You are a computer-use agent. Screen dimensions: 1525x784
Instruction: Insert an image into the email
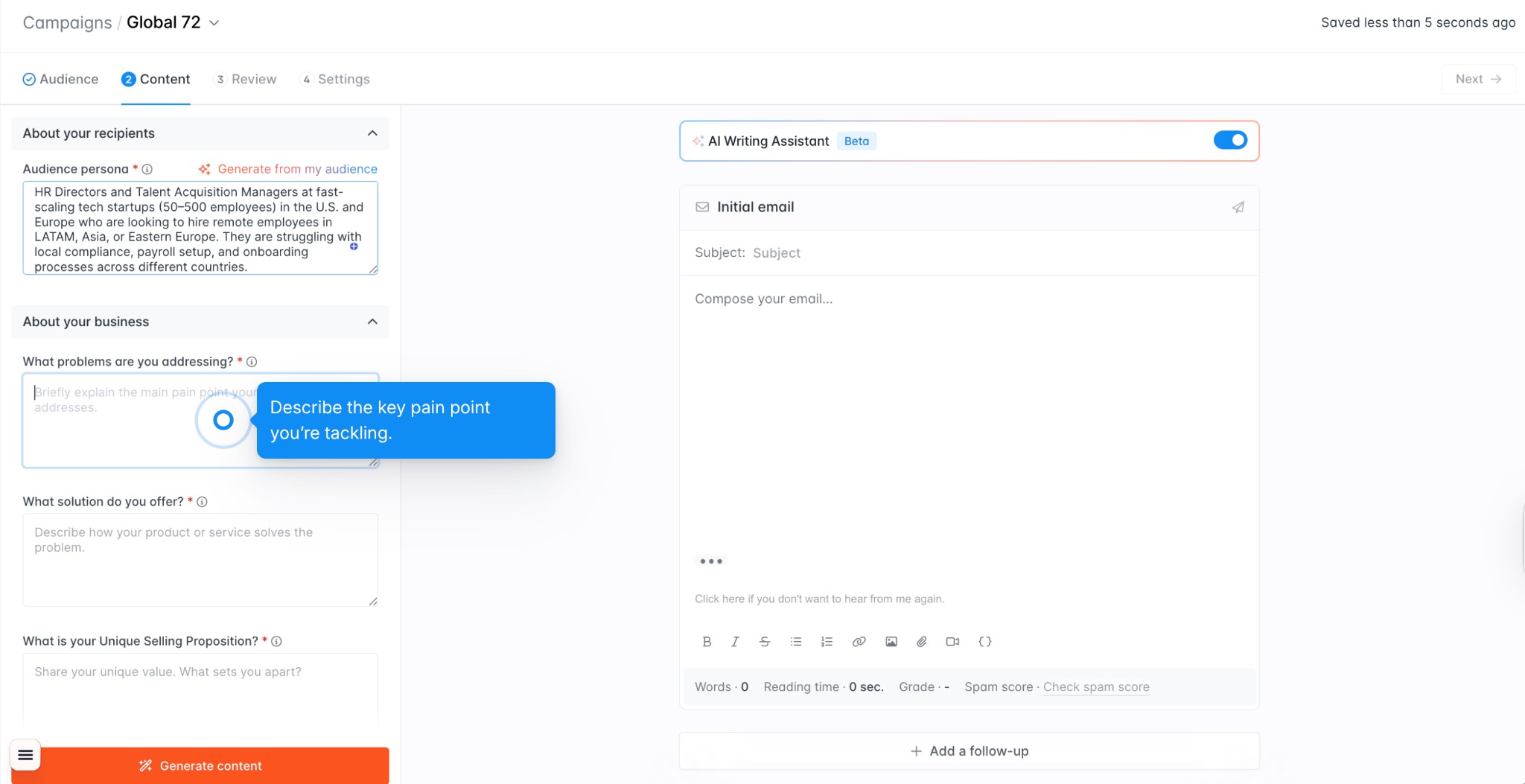tap(891, 642)
